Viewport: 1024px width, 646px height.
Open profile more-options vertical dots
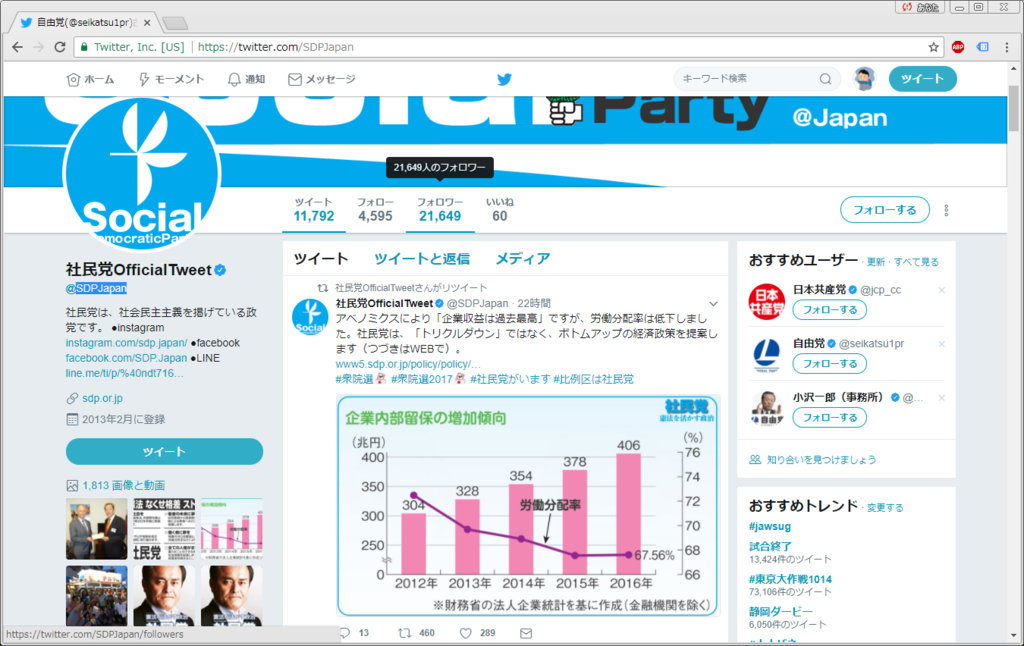pyautogui.click(x=946, y=210)
